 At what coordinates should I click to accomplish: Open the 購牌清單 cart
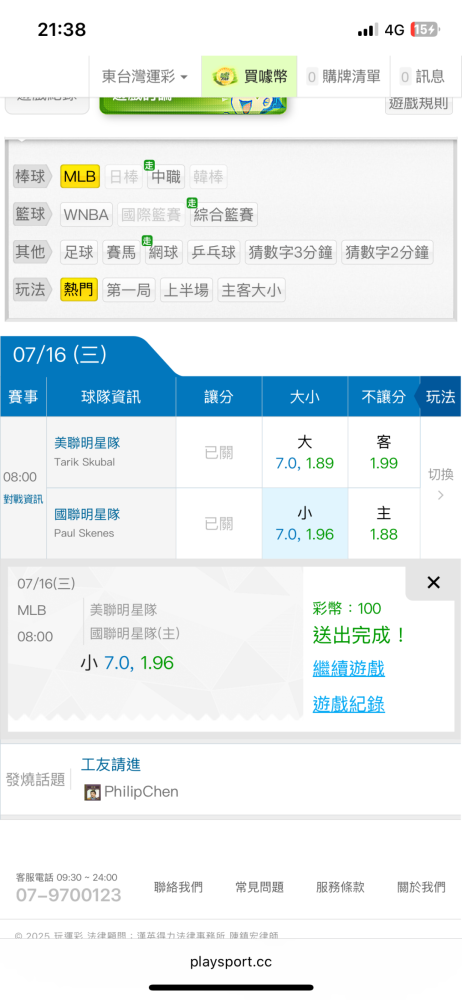click(x=343, y=77)
